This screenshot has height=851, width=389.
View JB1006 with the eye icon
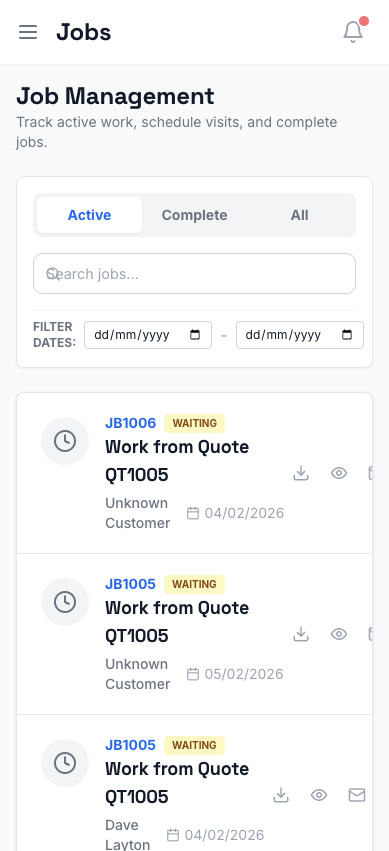click(339, 473)
